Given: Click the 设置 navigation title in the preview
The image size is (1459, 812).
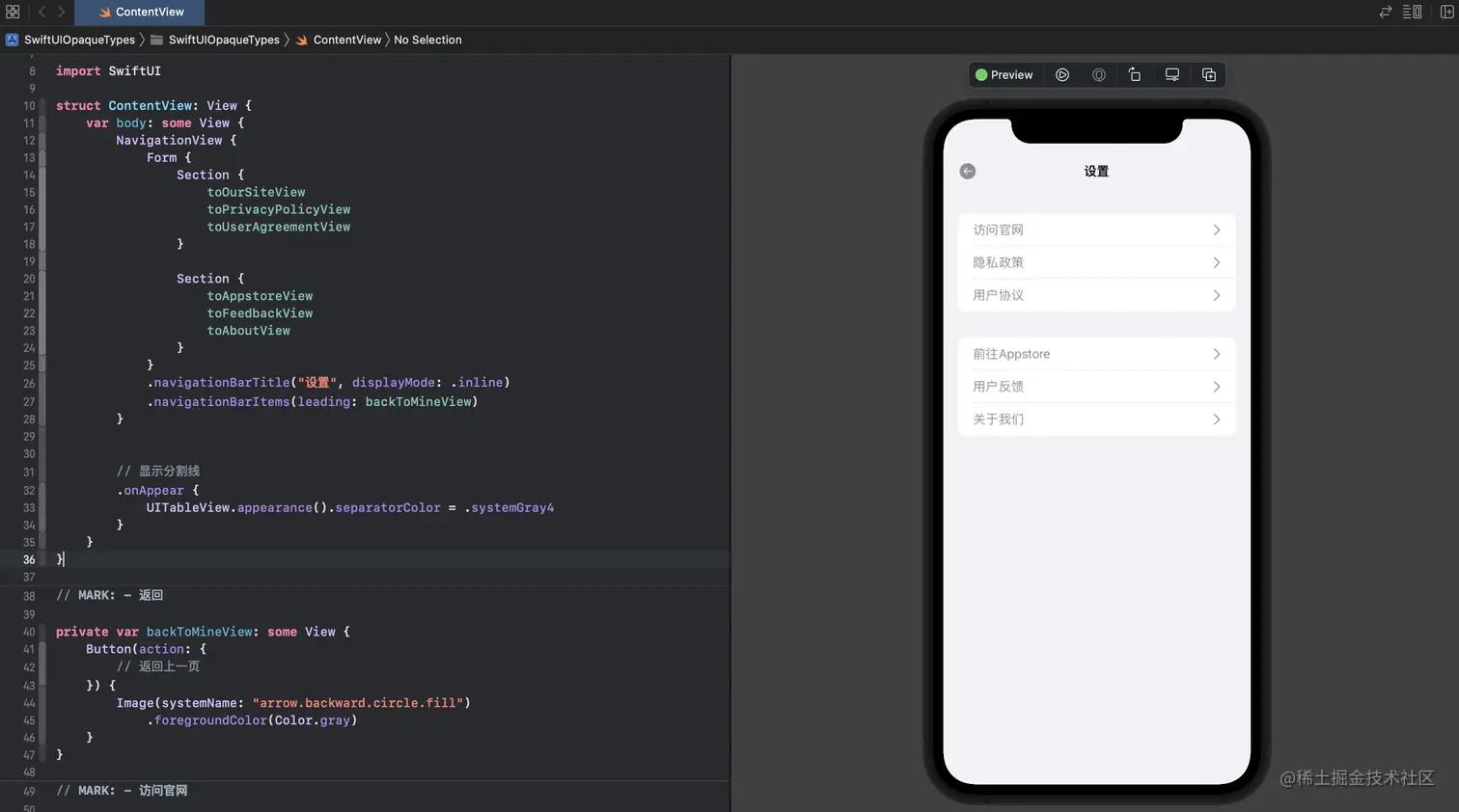Looking at the screenshot, I should (1096, 172).
